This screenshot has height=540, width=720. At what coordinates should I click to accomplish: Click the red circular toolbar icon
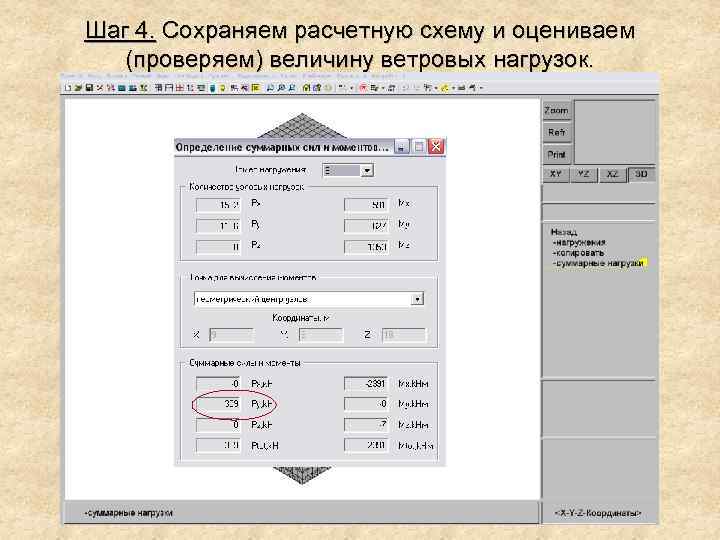point(363,88)
